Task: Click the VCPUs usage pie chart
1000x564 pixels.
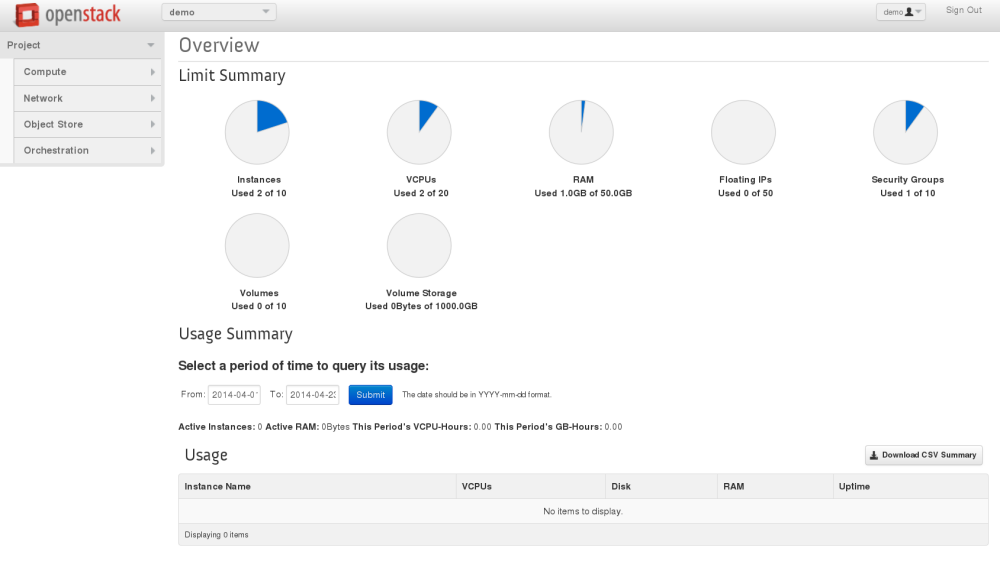Action: pyautogui.click(x=419, y=132)
